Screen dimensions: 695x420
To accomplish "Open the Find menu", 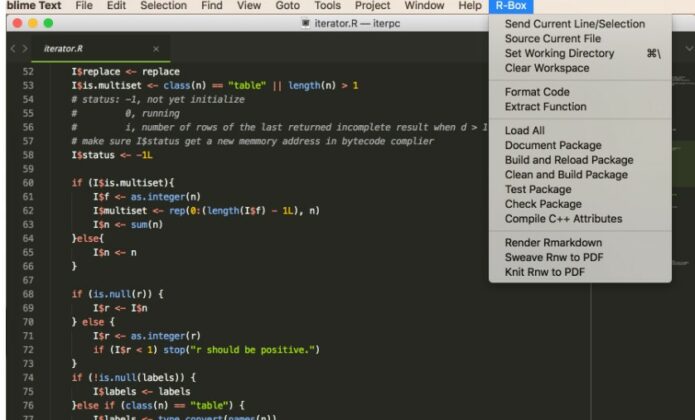I will point(211,6).
